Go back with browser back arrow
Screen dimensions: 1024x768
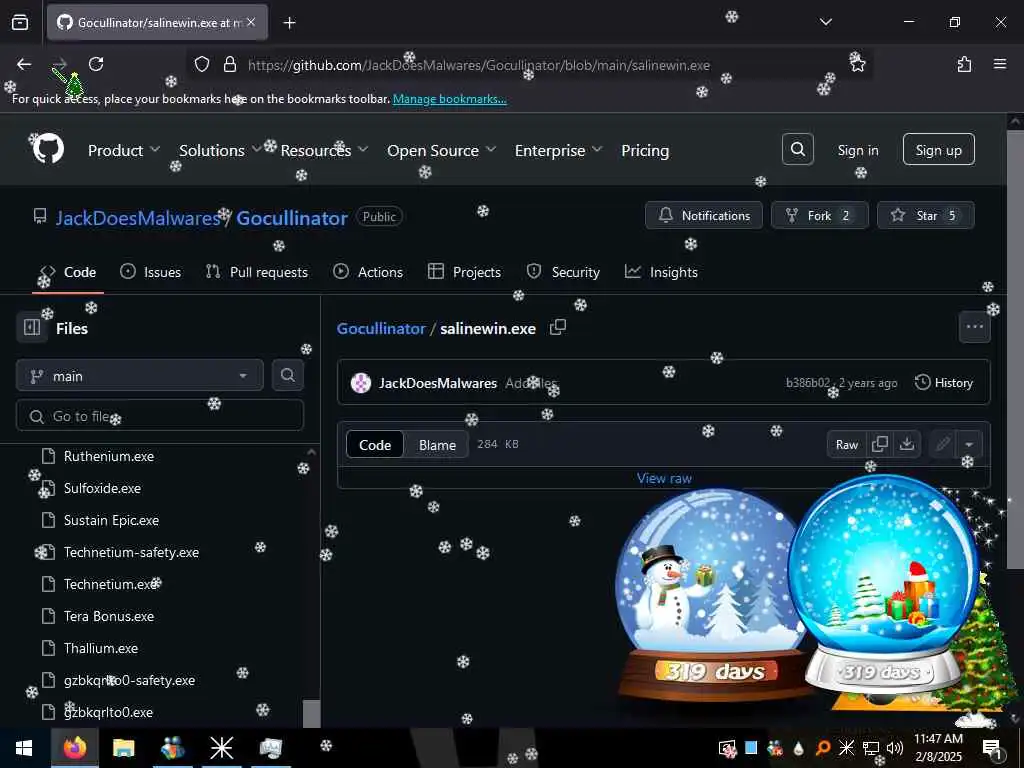[x=24, y=64]
